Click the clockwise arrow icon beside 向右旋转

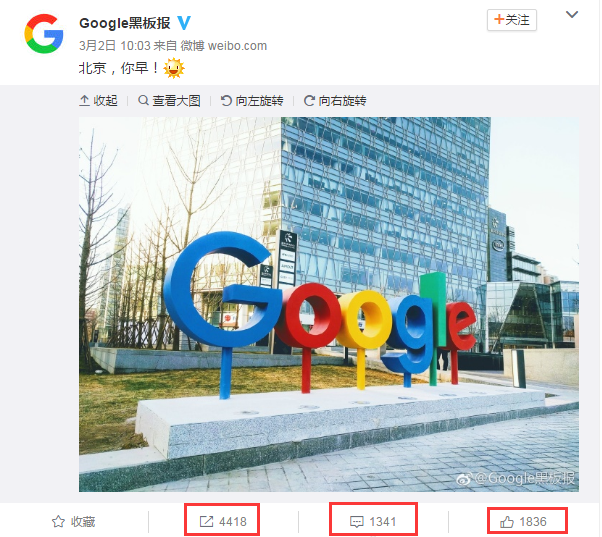pos(309,101)
